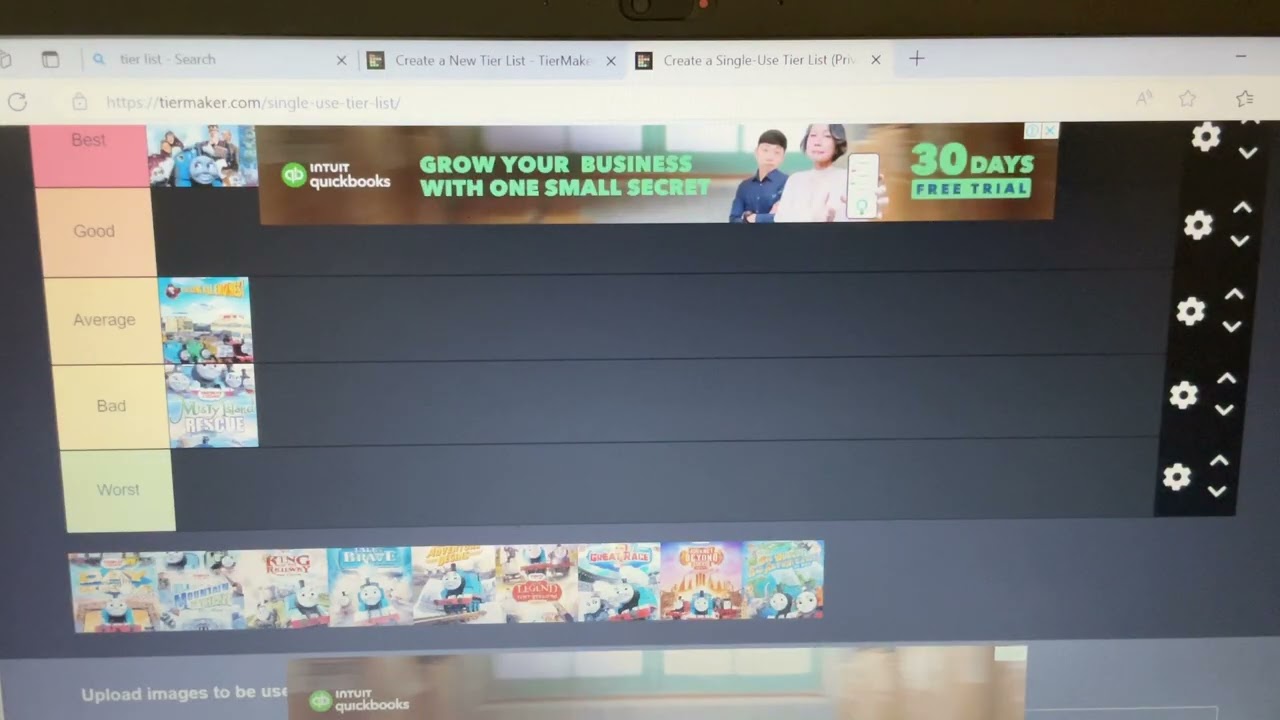
Task: Select the movie cover in the Average tier
Action: [206, 320]
